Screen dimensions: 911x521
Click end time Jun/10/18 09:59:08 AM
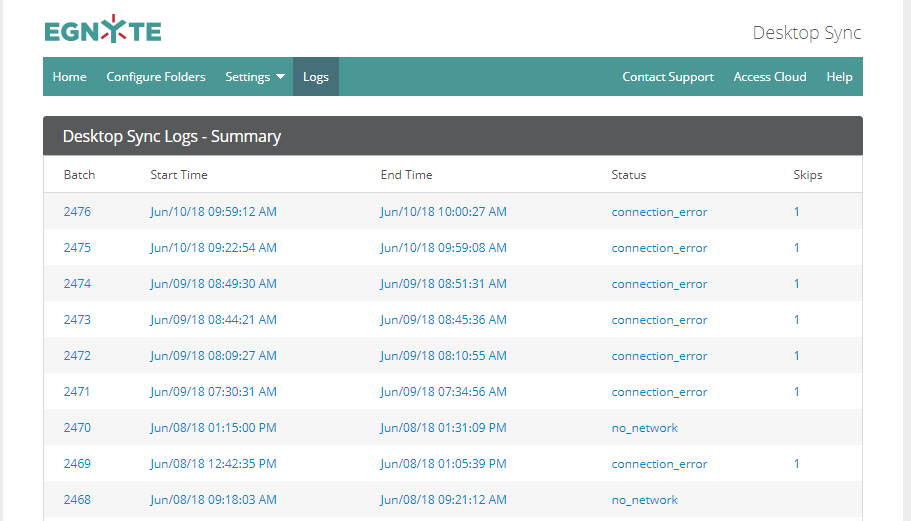point(443,247)
